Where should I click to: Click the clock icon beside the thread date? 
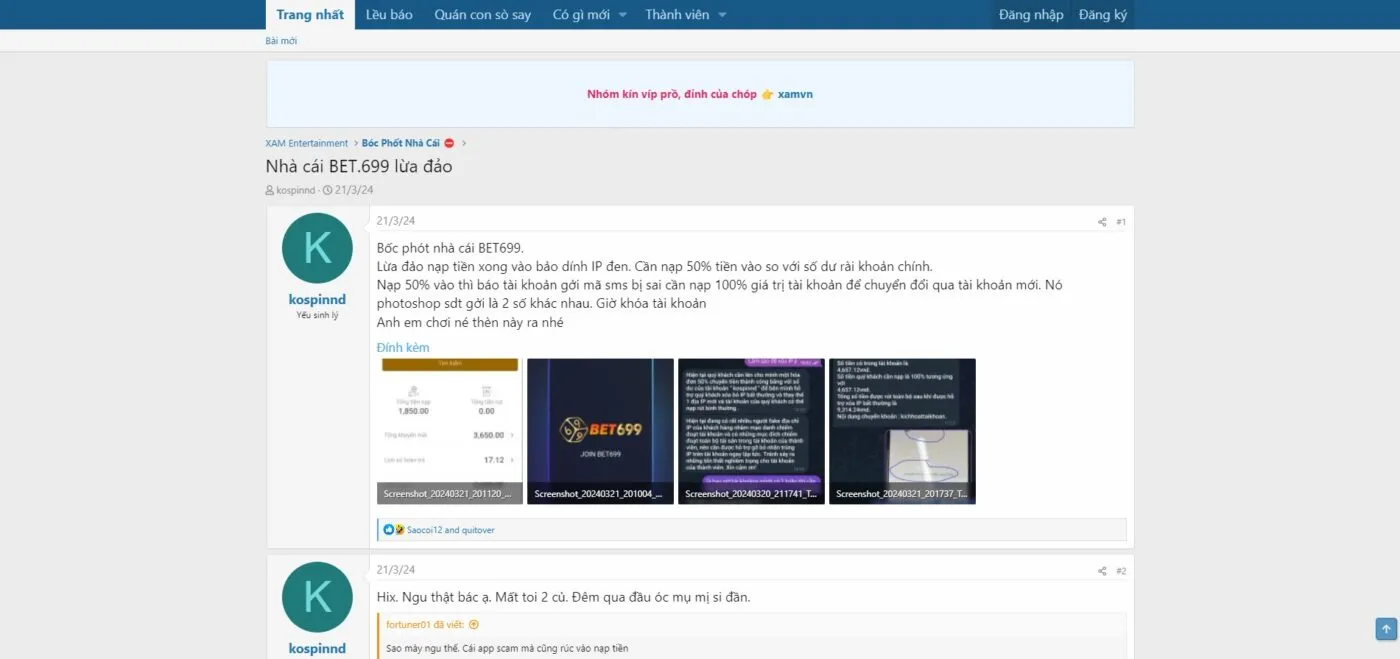[x=328, y=190]
